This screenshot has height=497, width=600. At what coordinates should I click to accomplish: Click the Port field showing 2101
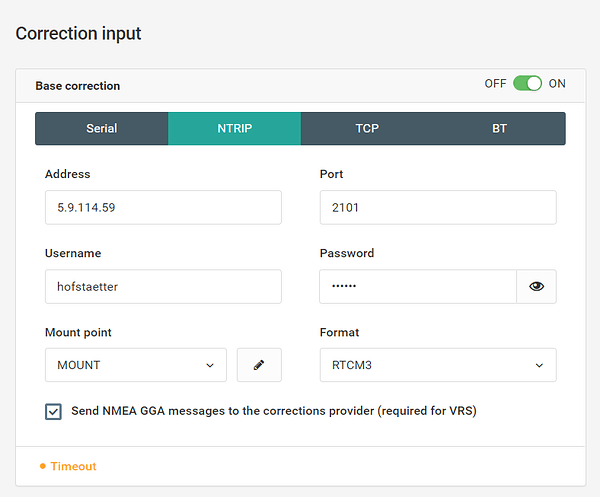(438, 207)
